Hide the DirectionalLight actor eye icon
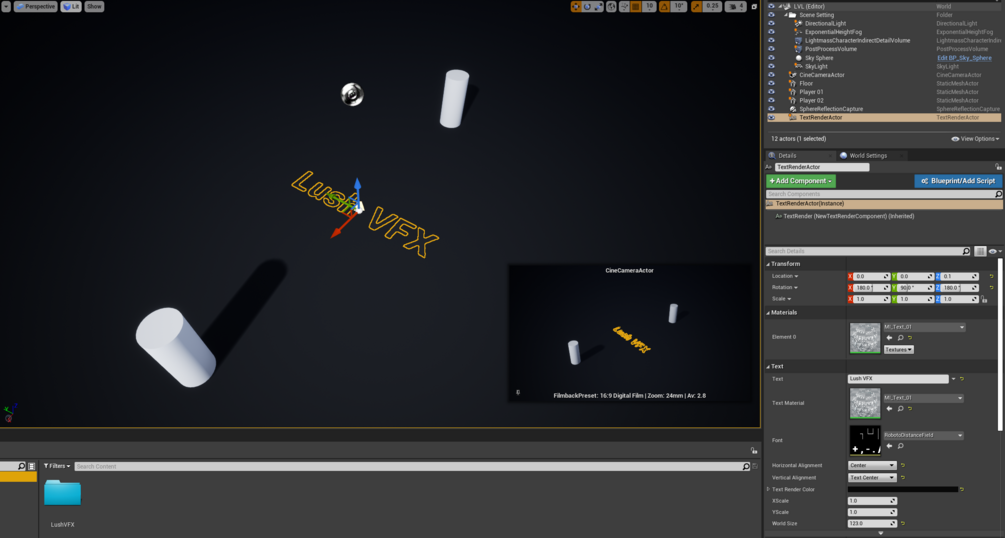The height and width of the screenshot is (538, 1005). (771, 23)
